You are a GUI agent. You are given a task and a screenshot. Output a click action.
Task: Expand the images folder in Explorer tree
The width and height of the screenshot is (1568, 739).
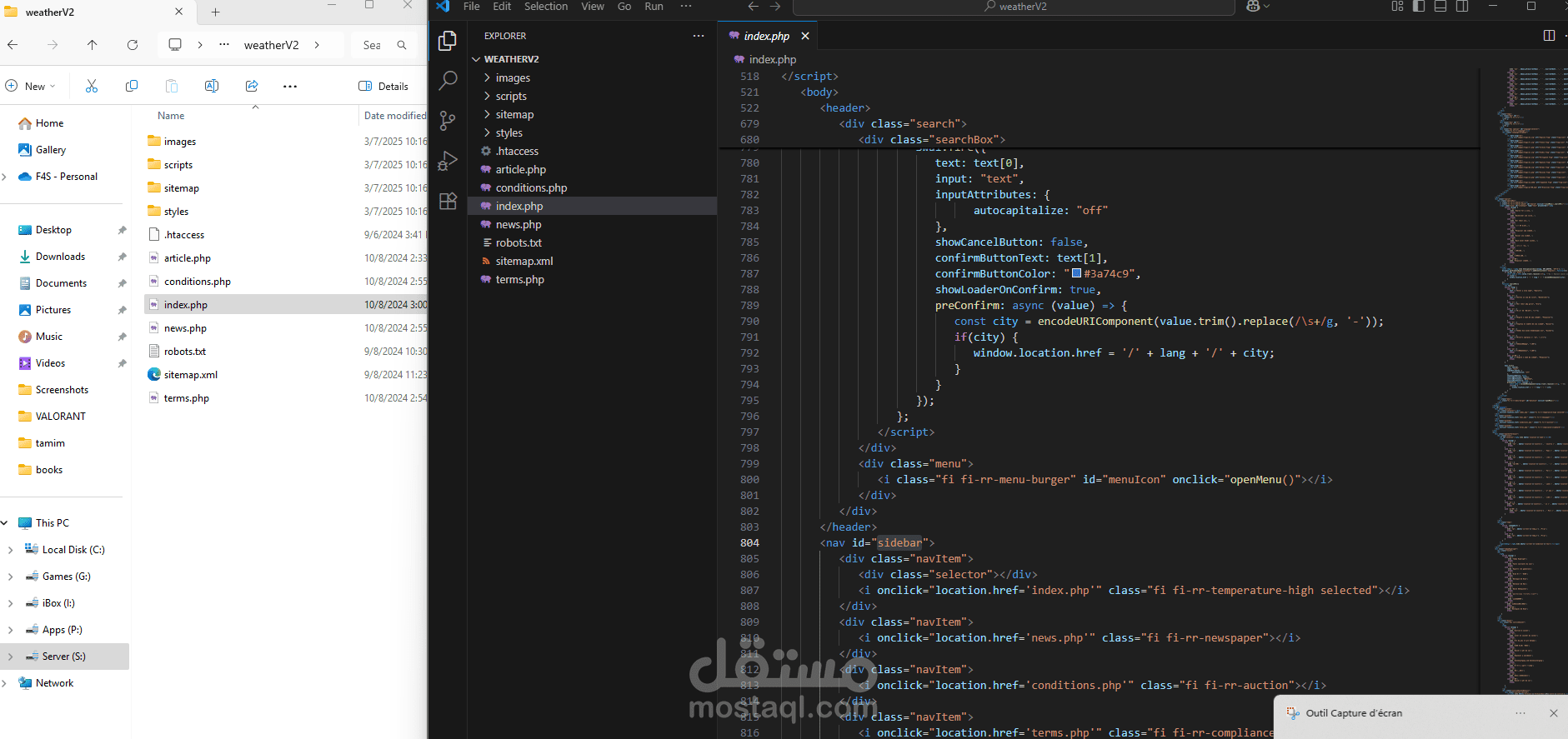click(512, 77)
